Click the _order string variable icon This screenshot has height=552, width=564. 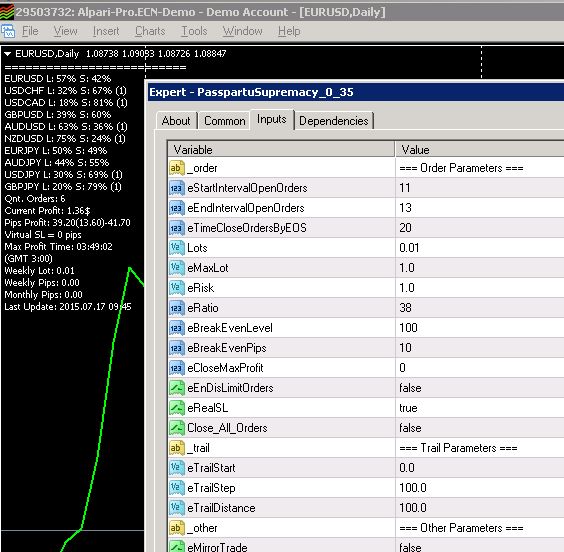click(177, 168)
